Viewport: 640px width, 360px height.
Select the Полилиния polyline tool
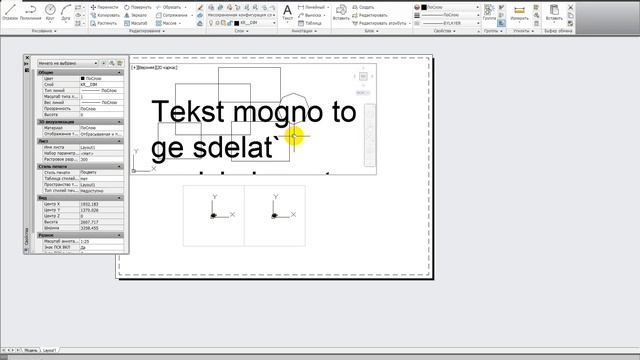(31, 12)
